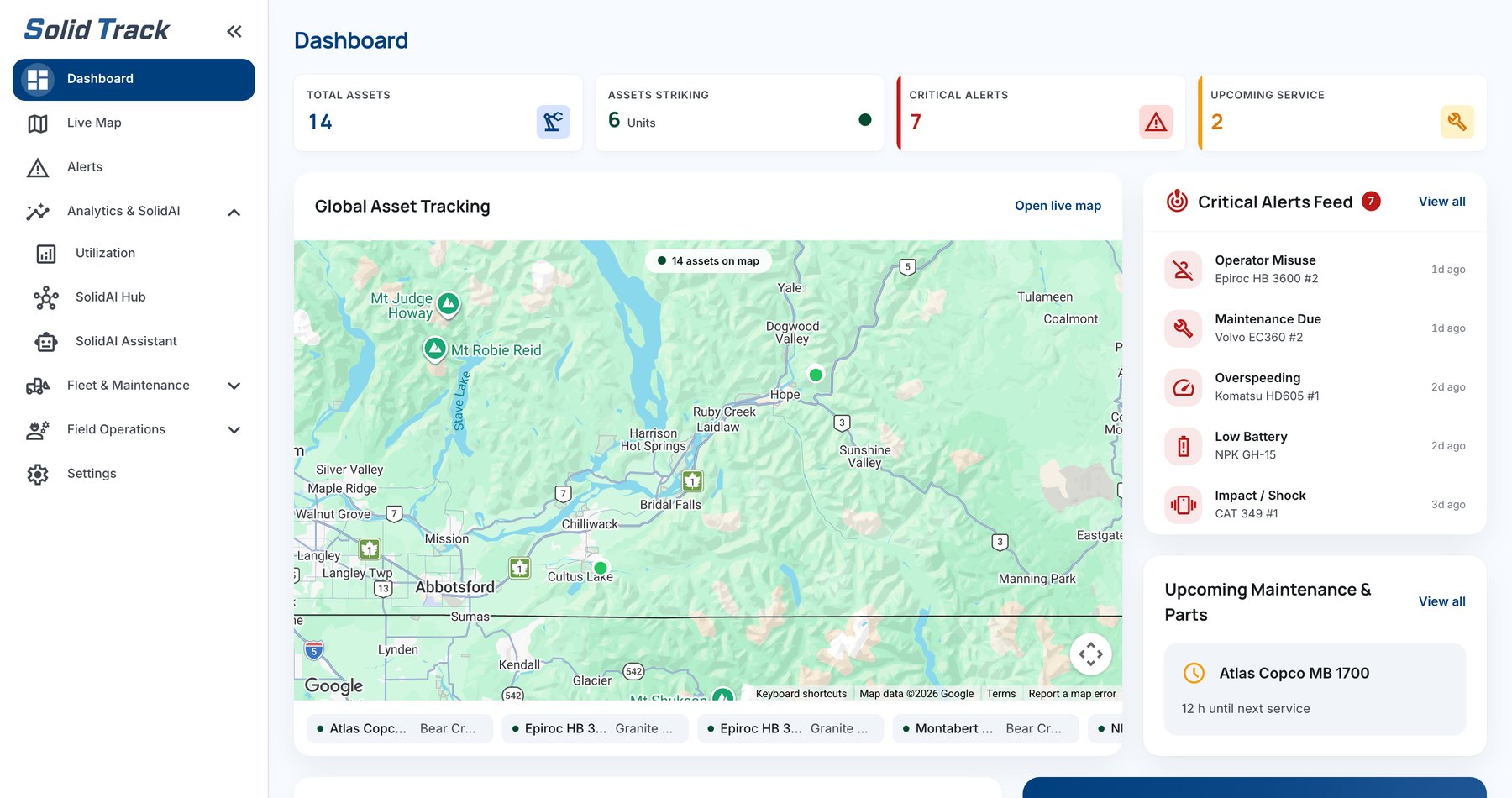Click the Overspeeding gauge icon
Screen dimensions: 1512x798
point(1183,387)
